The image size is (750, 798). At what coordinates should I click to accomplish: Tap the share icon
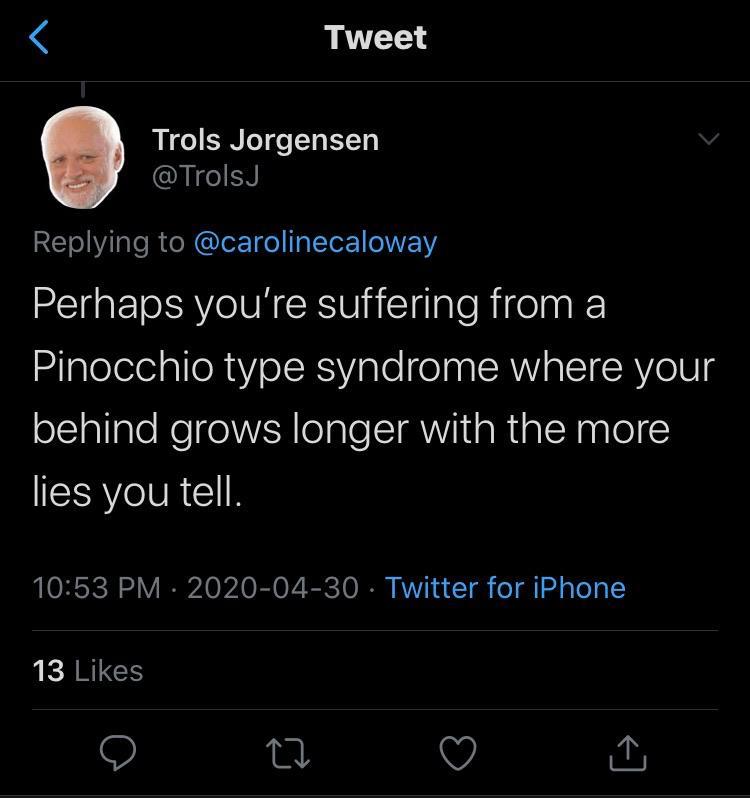point(628,752)
